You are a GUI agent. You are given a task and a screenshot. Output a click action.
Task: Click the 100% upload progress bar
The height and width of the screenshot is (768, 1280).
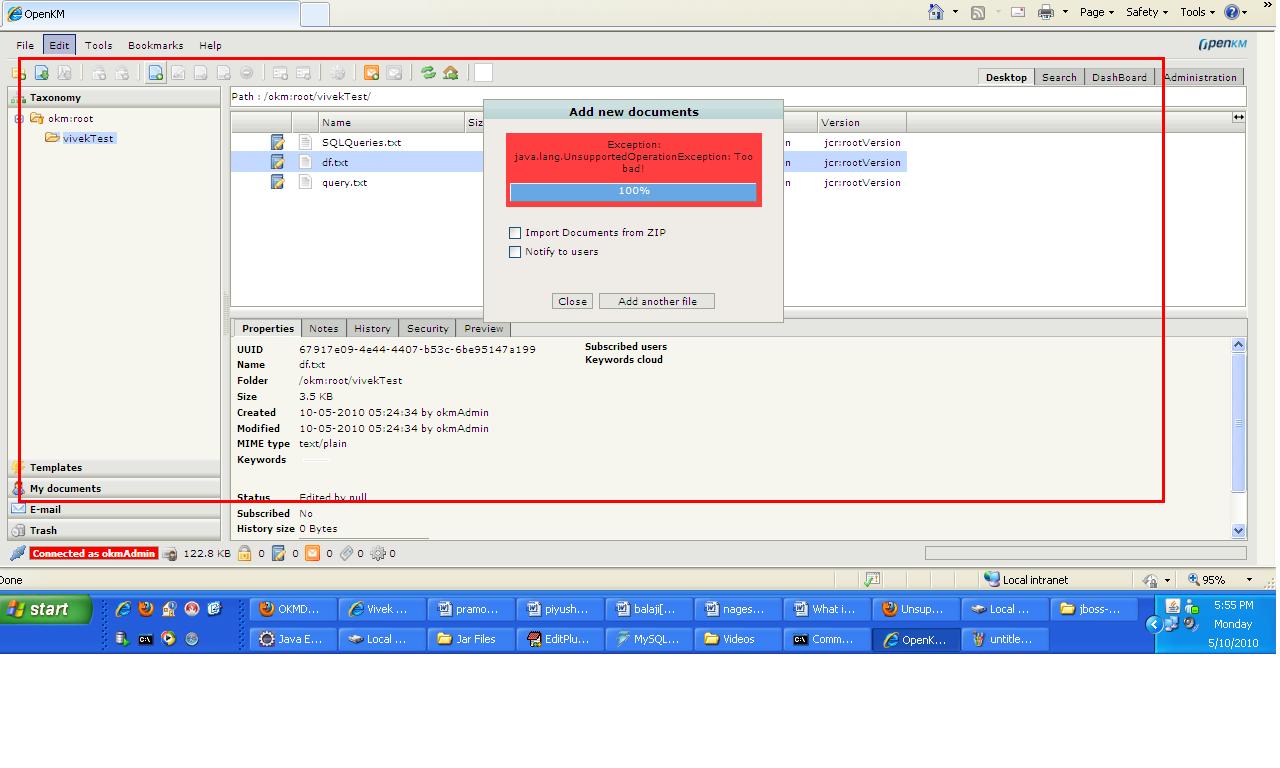click(633, 191)
